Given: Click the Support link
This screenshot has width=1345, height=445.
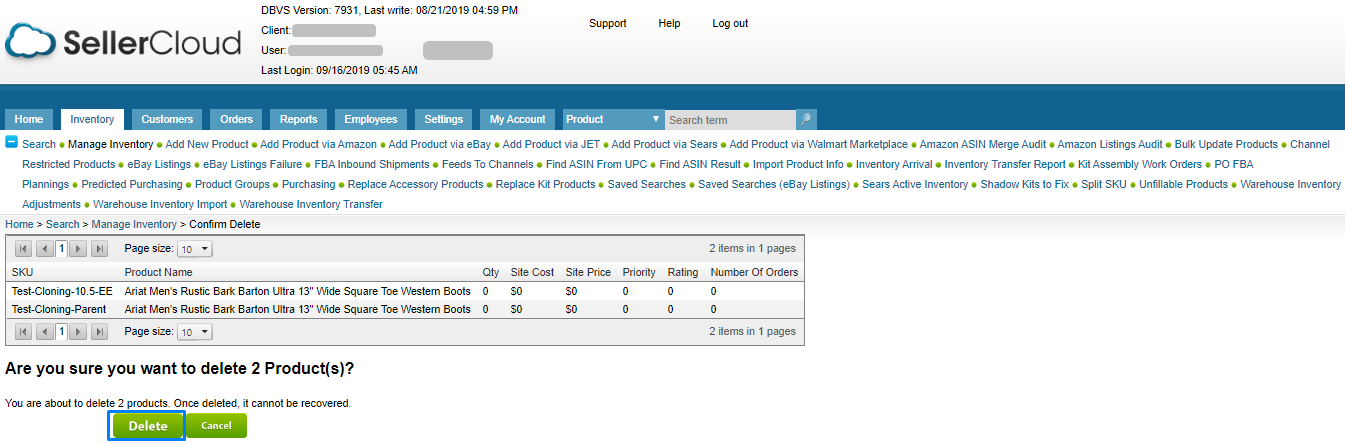Looking at the screenshot, I should pos(608,23).
